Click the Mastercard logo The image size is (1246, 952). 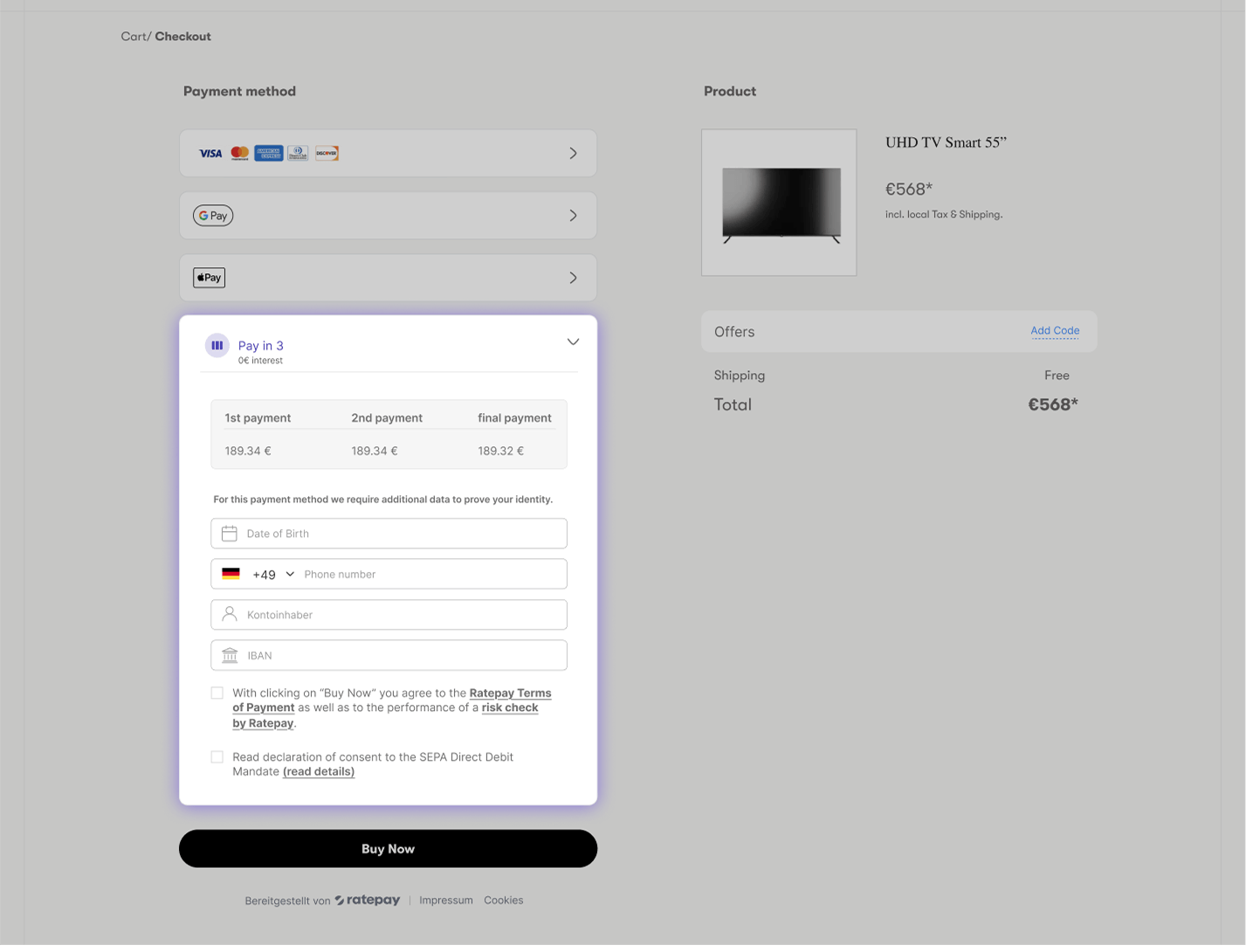(x=240, y=154)
